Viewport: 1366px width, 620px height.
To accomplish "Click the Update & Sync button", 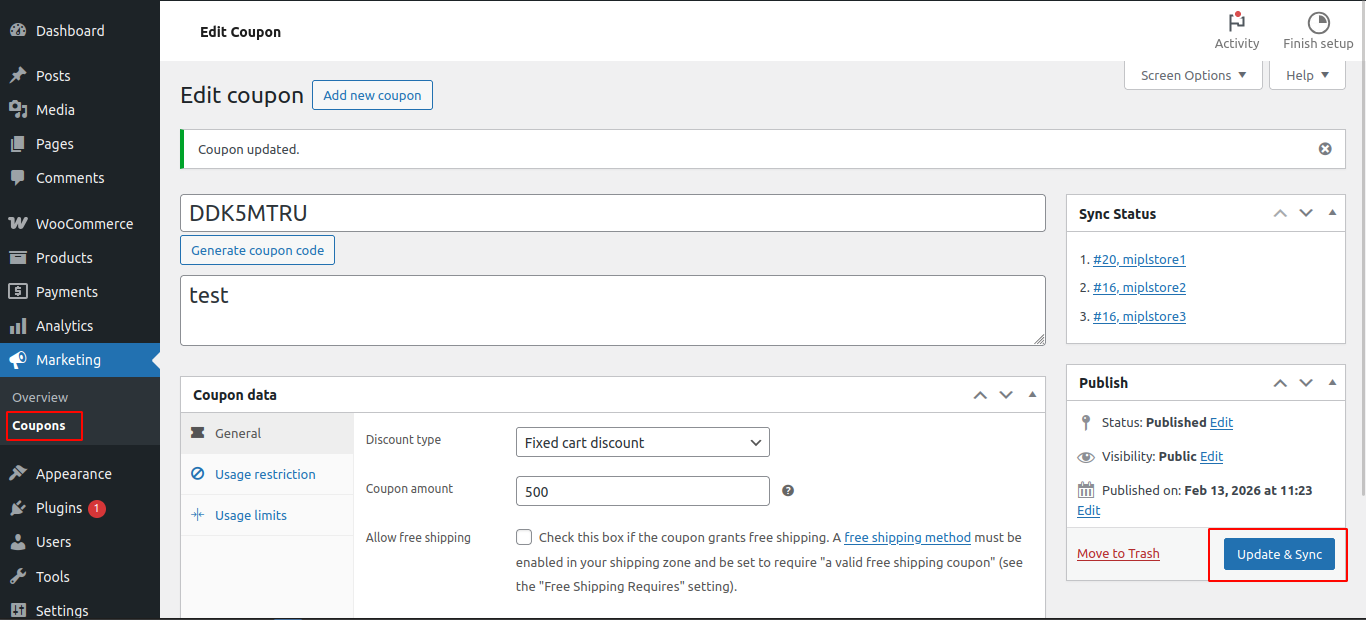I will [1279, 554].
